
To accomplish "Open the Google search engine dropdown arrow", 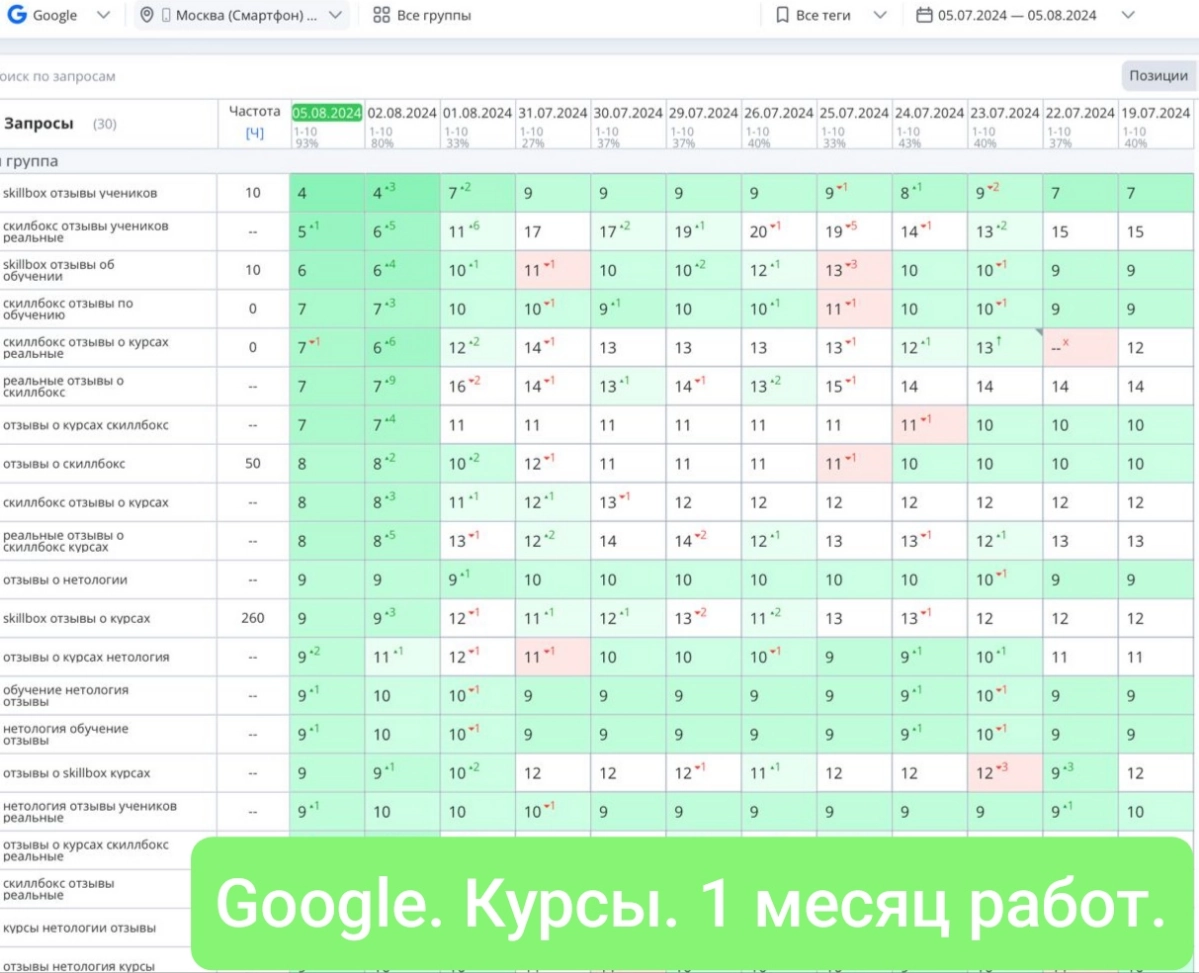I will [103, 15].
